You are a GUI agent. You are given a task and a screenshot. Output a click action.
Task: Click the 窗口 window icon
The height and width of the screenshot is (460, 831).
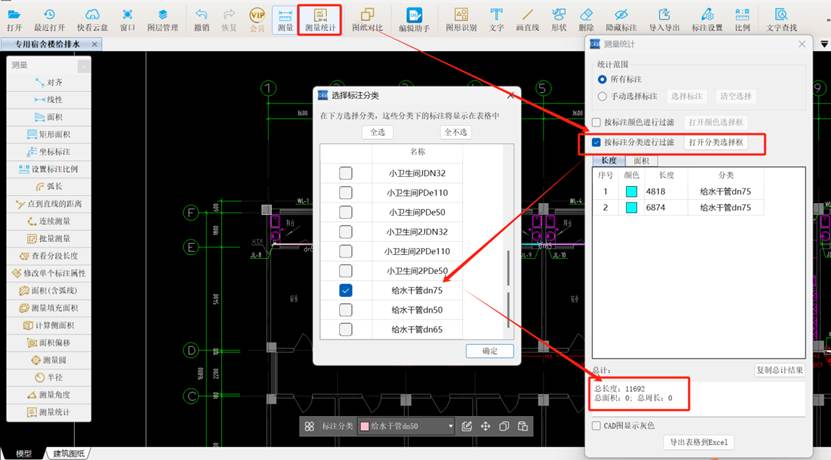pyautogui.click(x=128, y=20)
